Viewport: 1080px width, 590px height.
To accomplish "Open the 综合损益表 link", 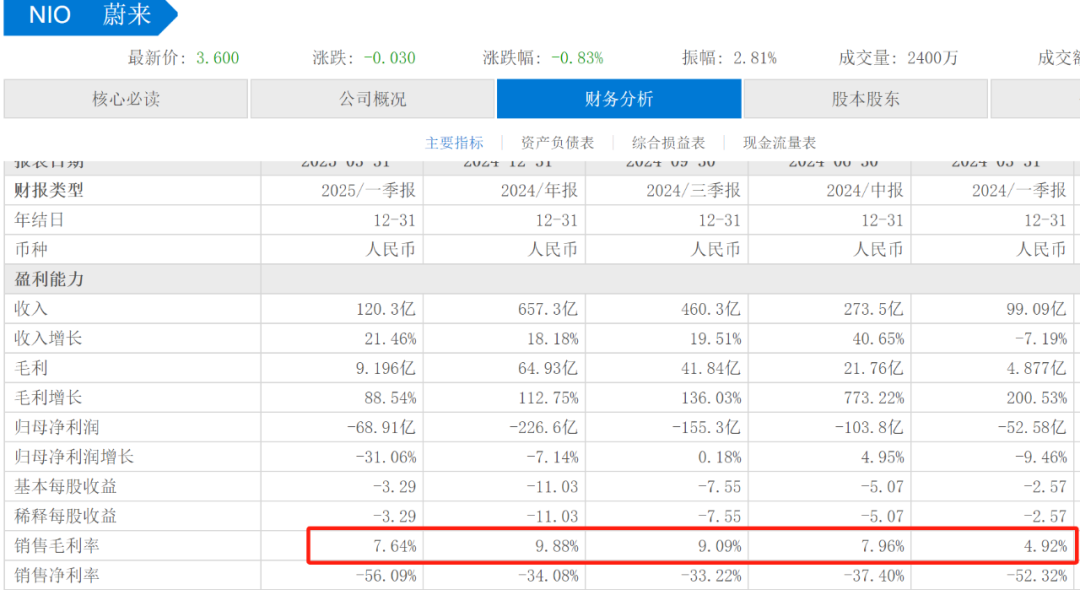I will pos(668,143).
